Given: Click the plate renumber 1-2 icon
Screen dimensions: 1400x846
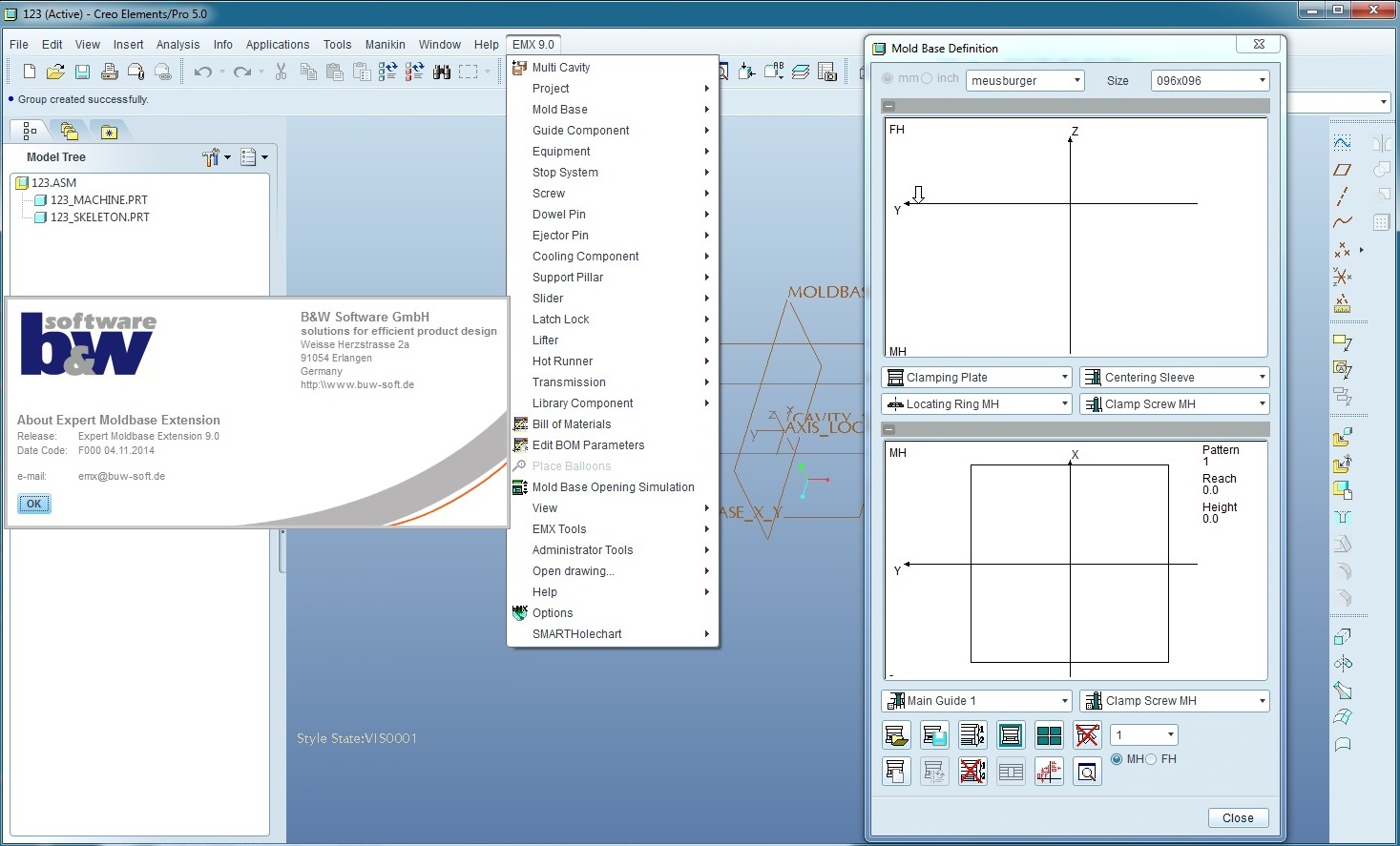Looking at the screenshot, I should click(972, 735).
